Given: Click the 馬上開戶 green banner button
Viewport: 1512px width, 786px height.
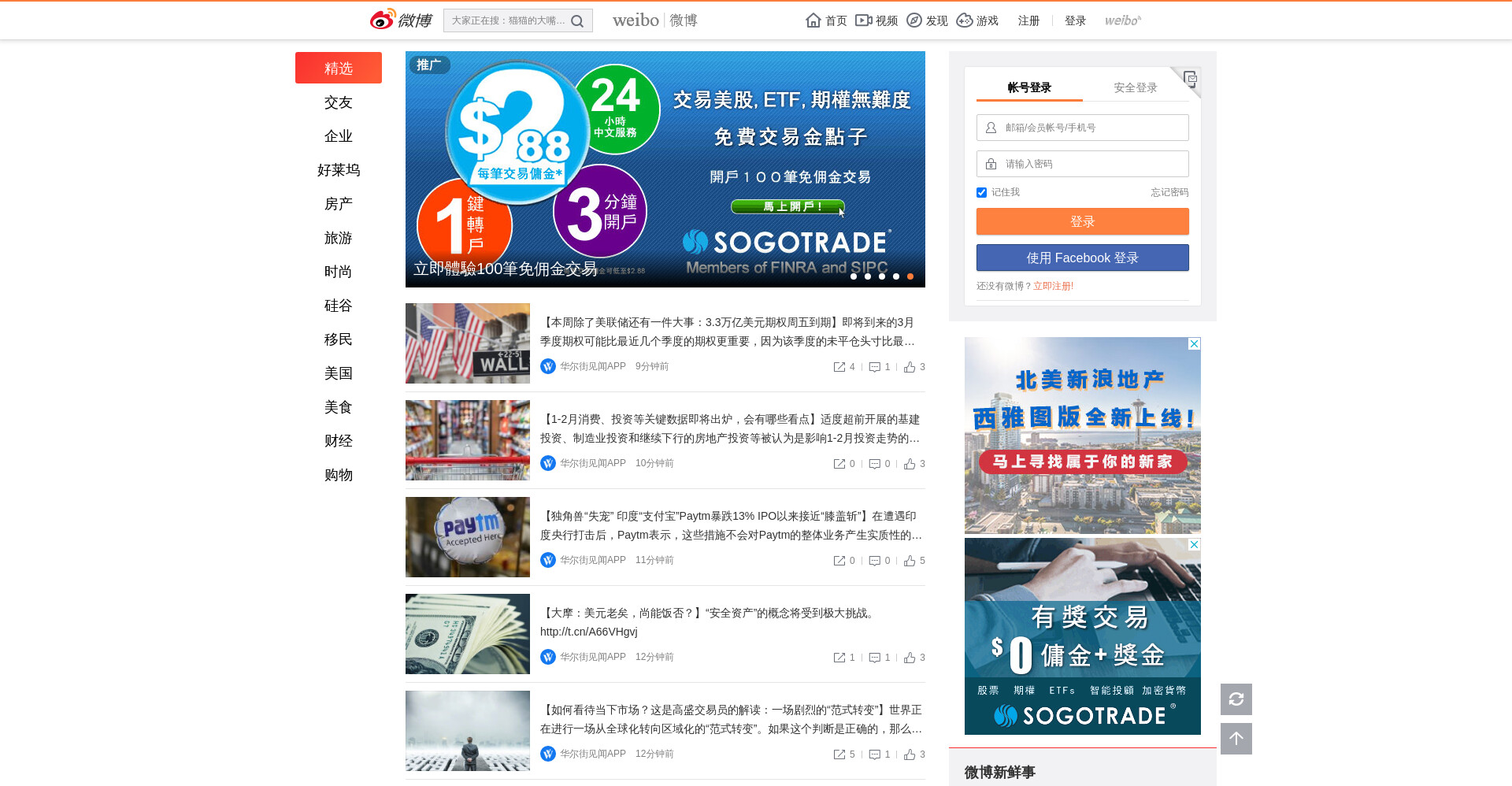Looking at the screenshot, I should click(x=787, y=206).
